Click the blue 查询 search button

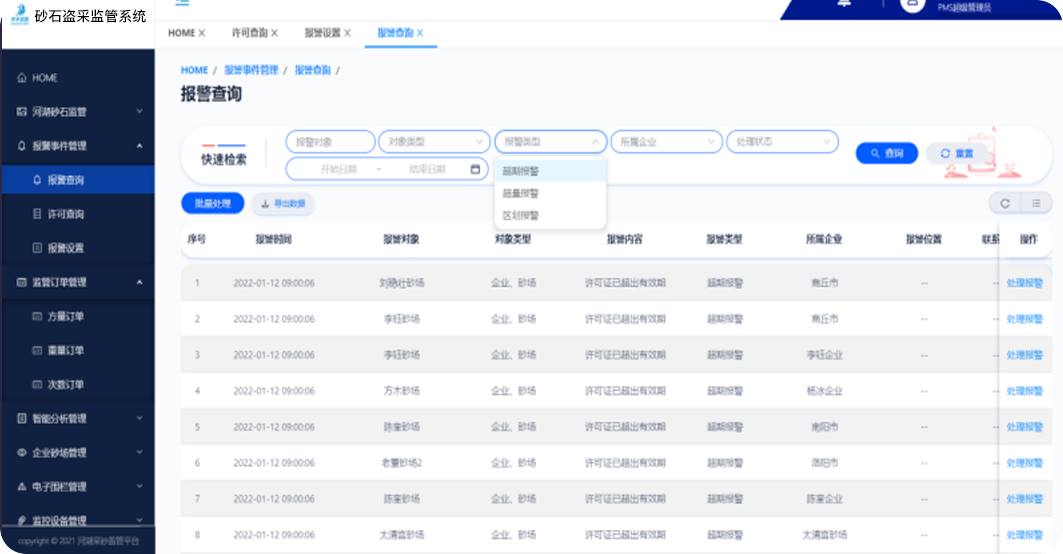pyautogui.click(x=886, y=153)
